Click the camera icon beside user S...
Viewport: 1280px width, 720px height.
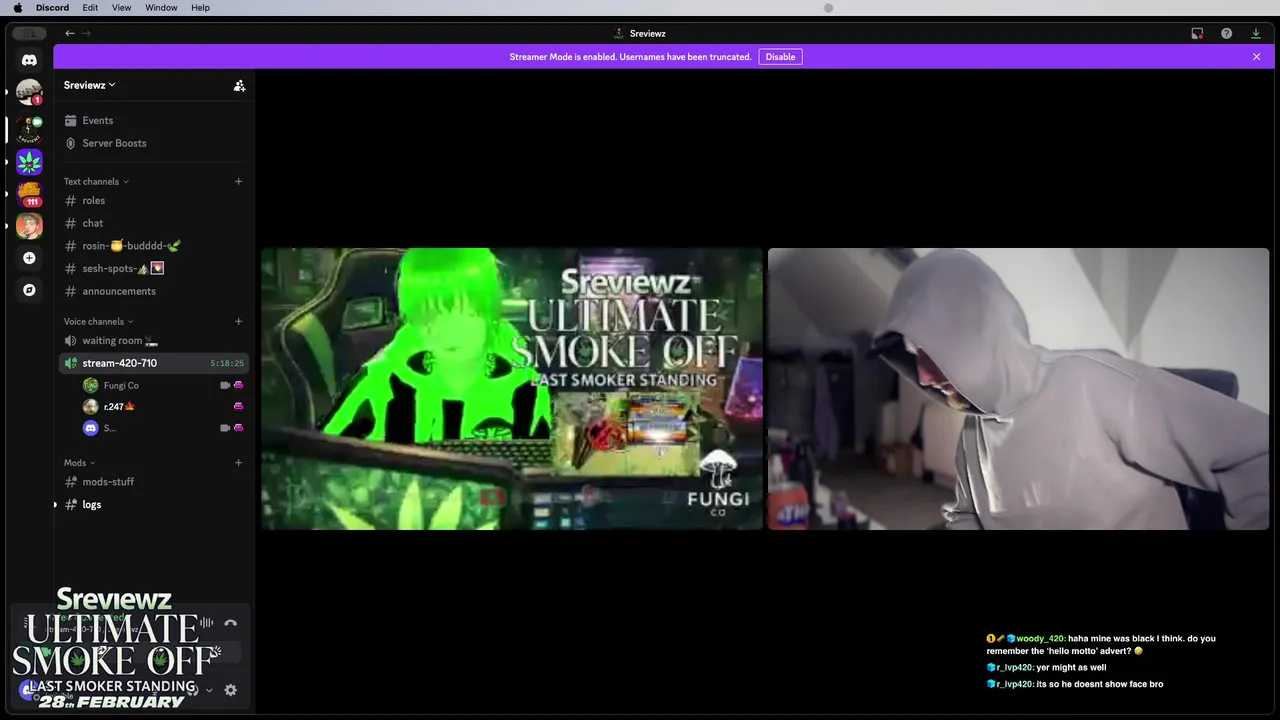click(x=225, y=428)
